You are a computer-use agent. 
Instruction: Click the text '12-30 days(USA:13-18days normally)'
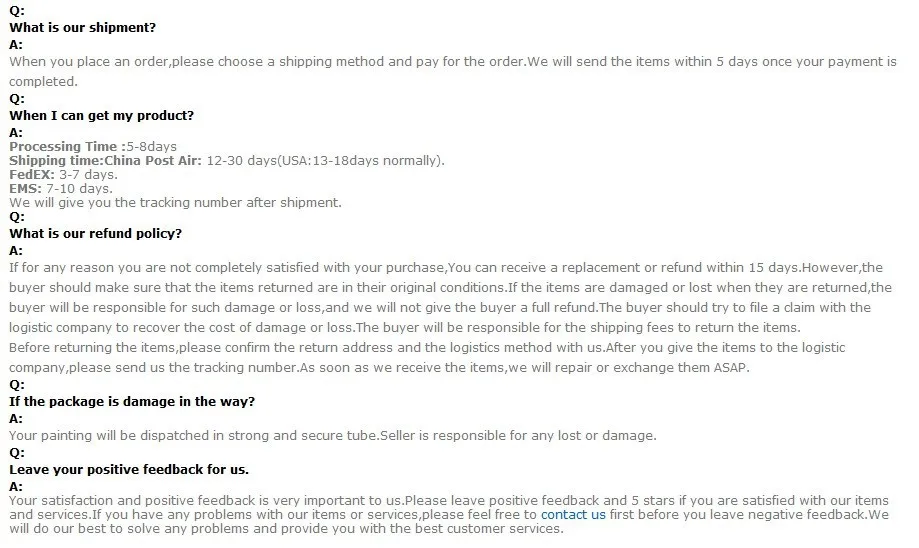[x=323, y=161]
